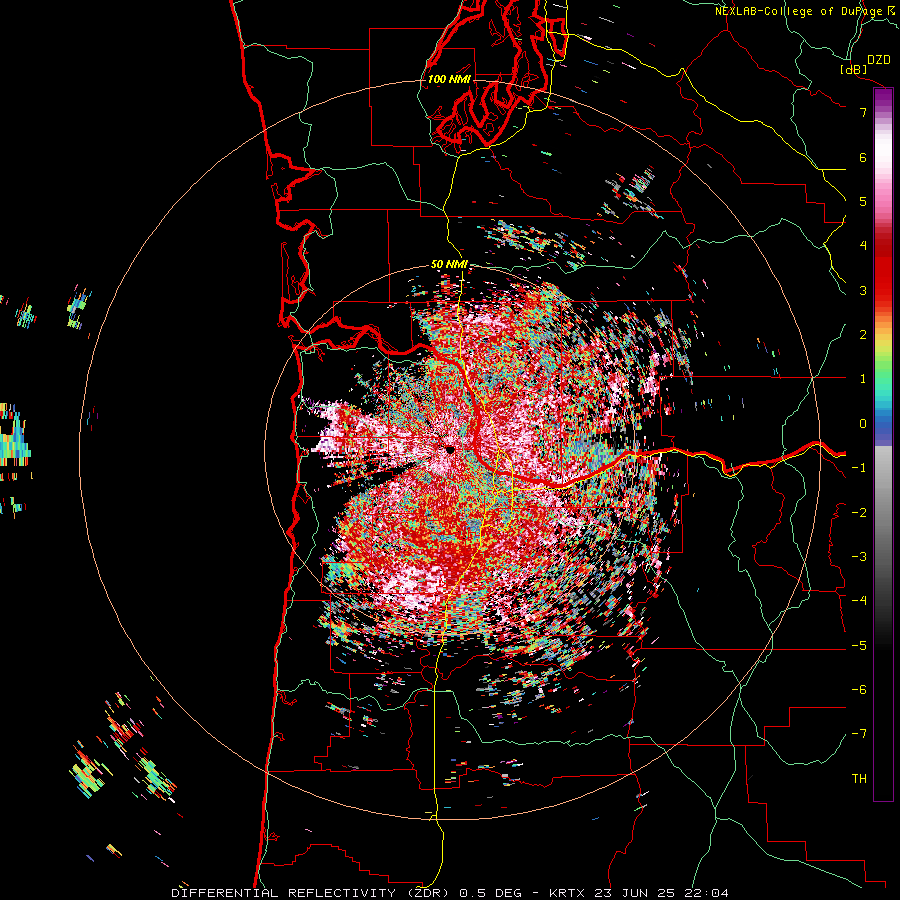Viewport: 900px width, 900px height.
Task: Click the -5 value on the scale
Action: [x=859, y=646]
